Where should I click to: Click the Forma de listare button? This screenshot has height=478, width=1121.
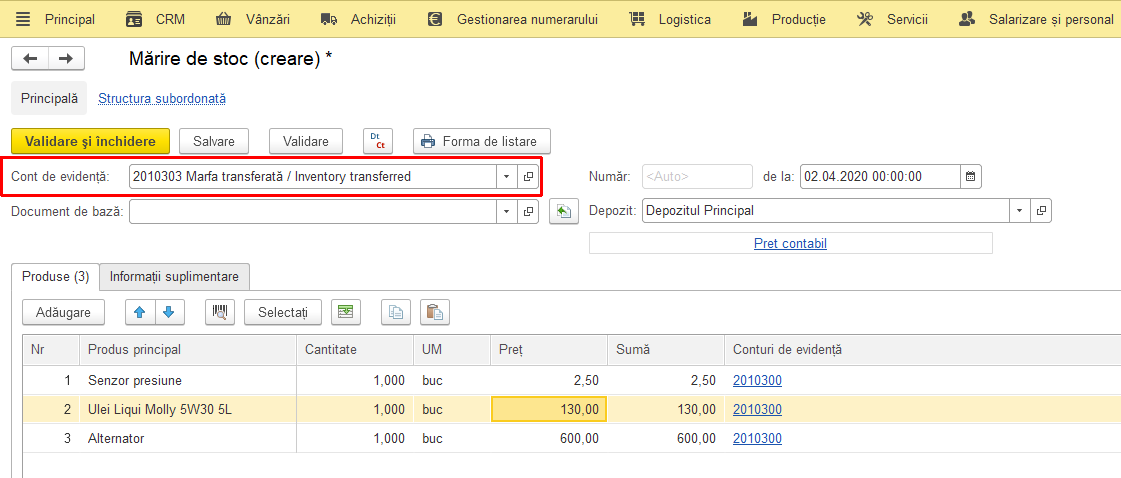point(482,141)
